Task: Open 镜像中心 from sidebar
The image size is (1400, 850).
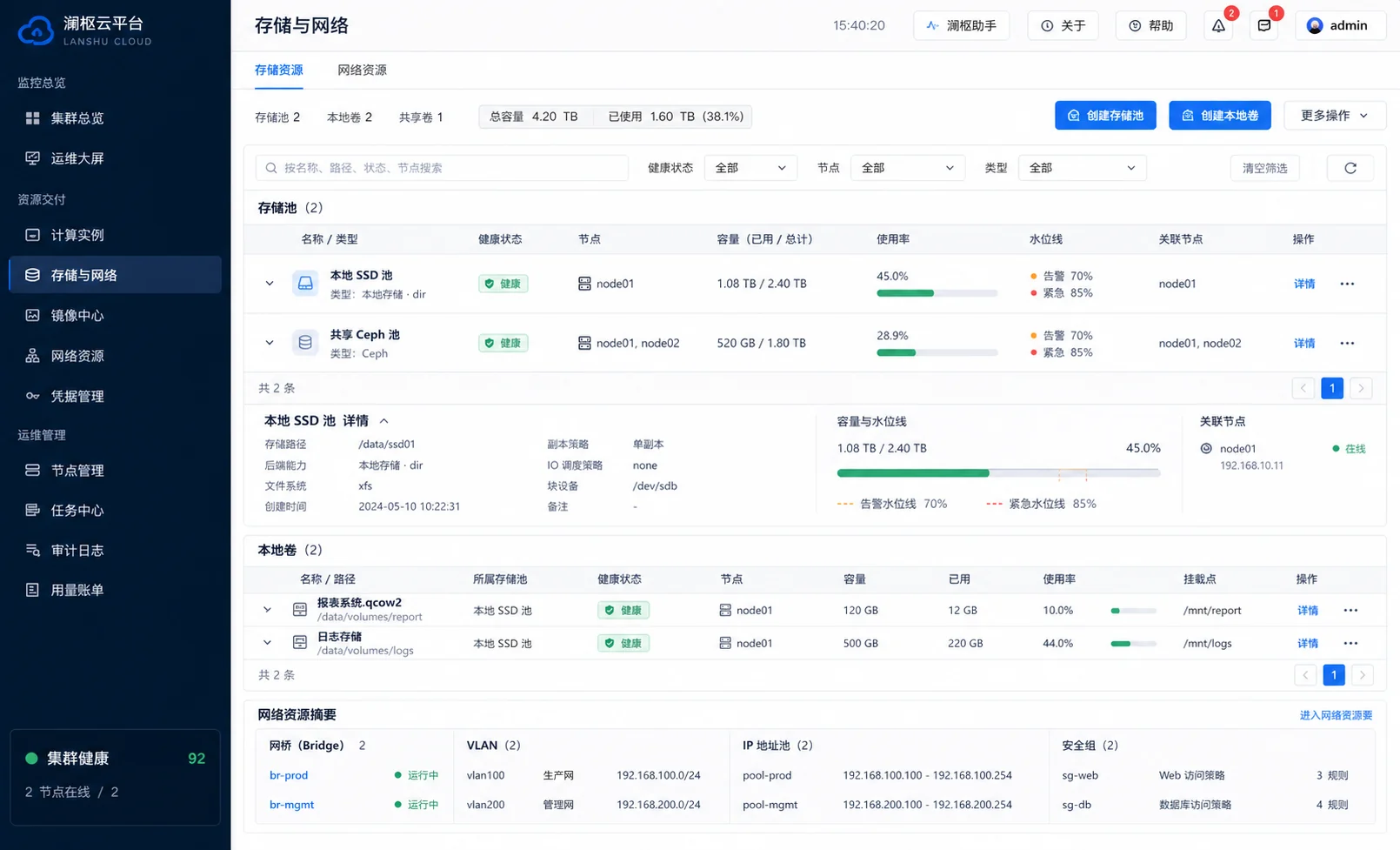Action: 115,315
